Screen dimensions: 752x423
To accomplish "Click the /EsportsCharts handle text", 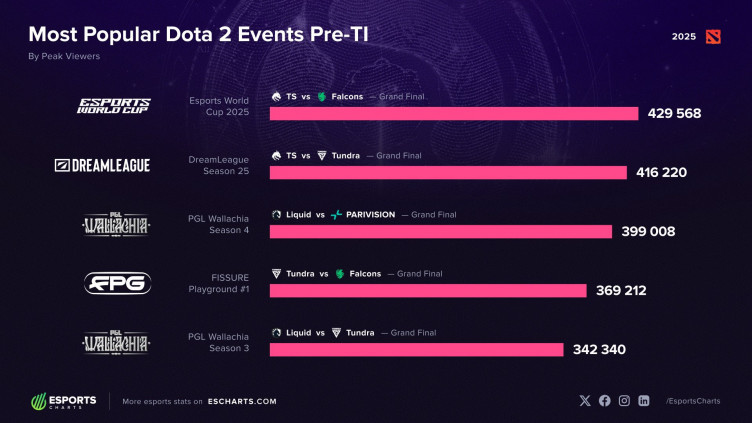I will click(x=691, y=401).
